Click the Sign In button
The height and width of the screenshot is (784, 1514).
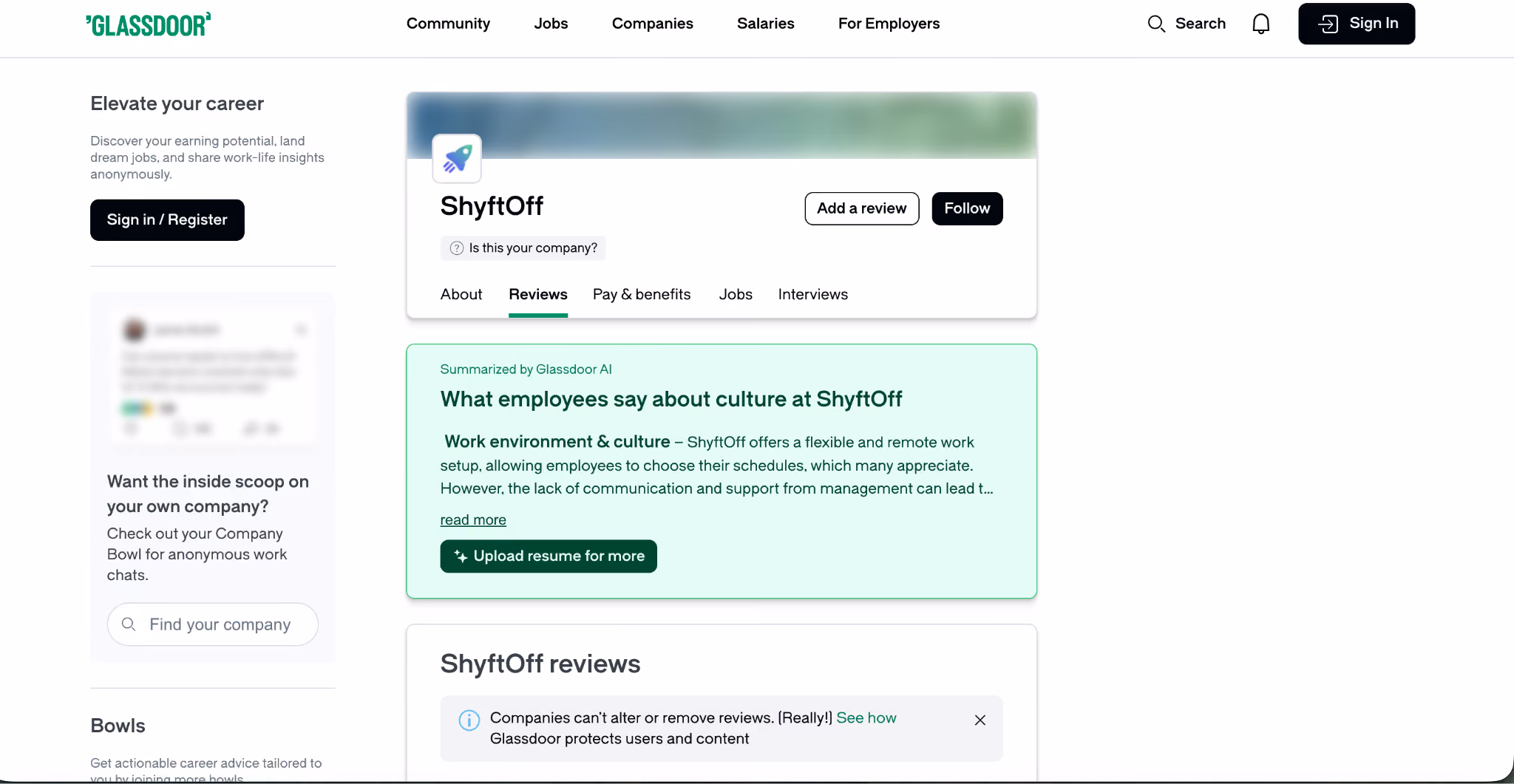click(x=1357, y=24)
